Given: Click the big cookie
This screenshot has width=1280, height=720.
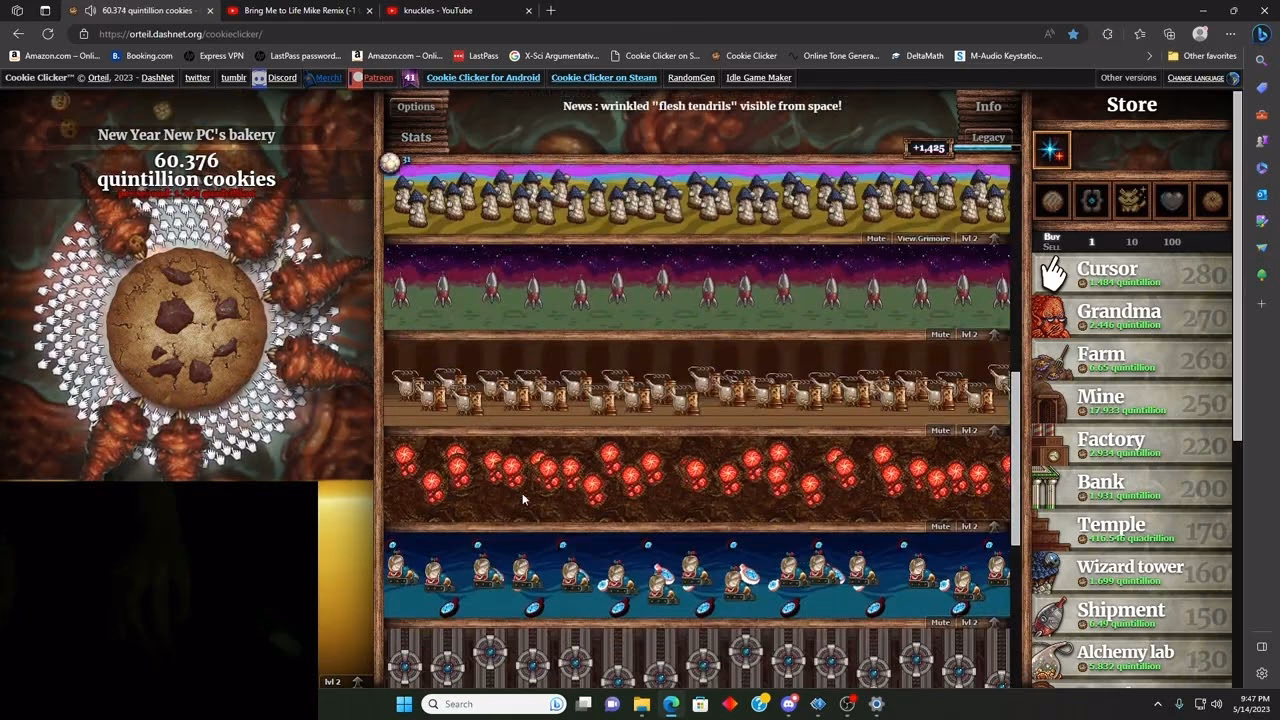Looking at the screenshot, I should pyautogui.click(x=187, y=329).
